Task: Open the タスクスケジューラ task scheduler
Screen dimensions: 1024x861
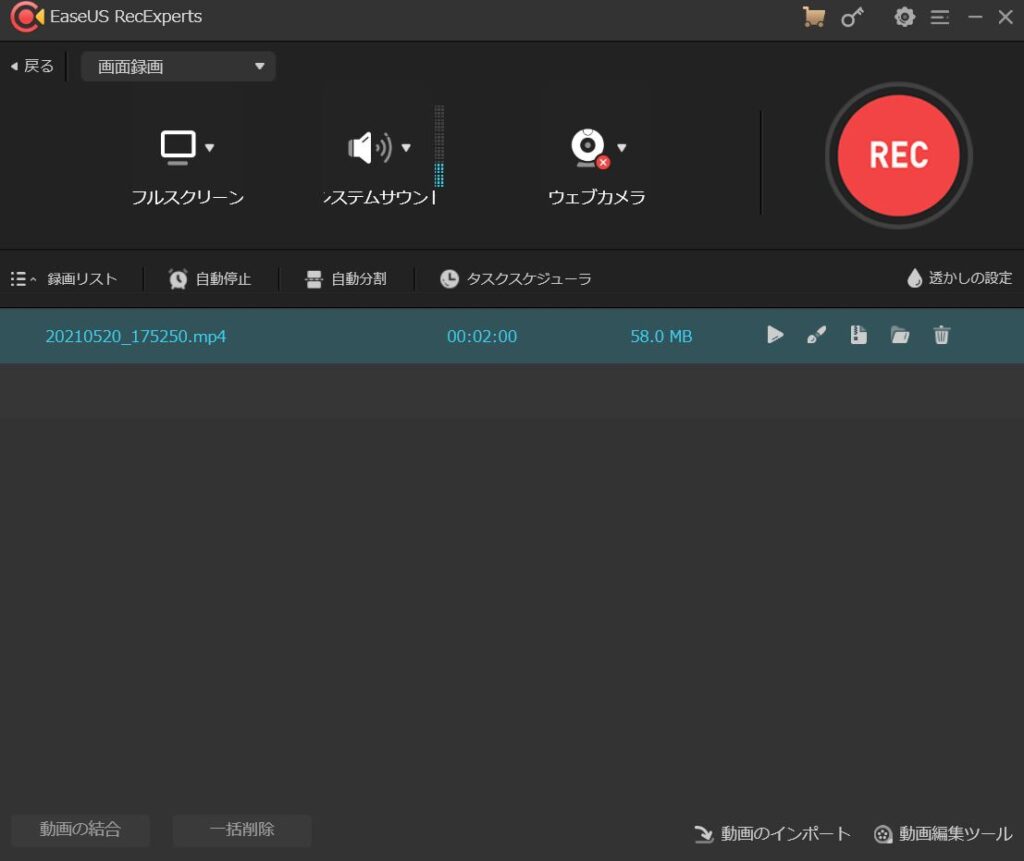Action: click(515, 279)
